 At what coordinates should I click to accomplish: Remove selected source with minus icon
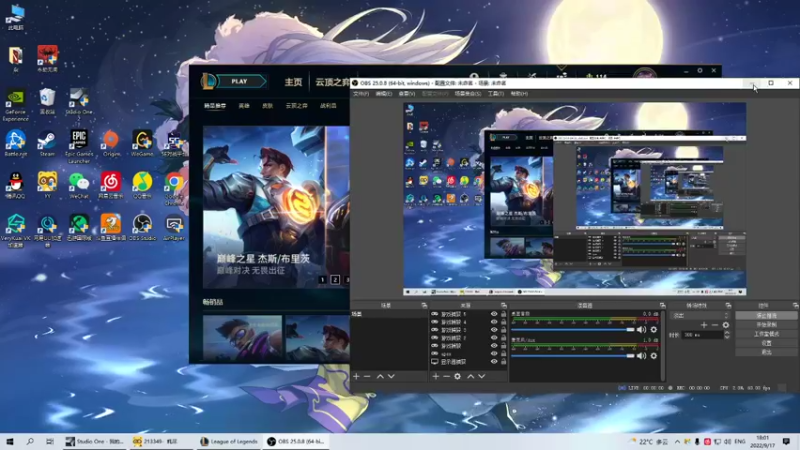pyautogui.click(x=446, y=377)
